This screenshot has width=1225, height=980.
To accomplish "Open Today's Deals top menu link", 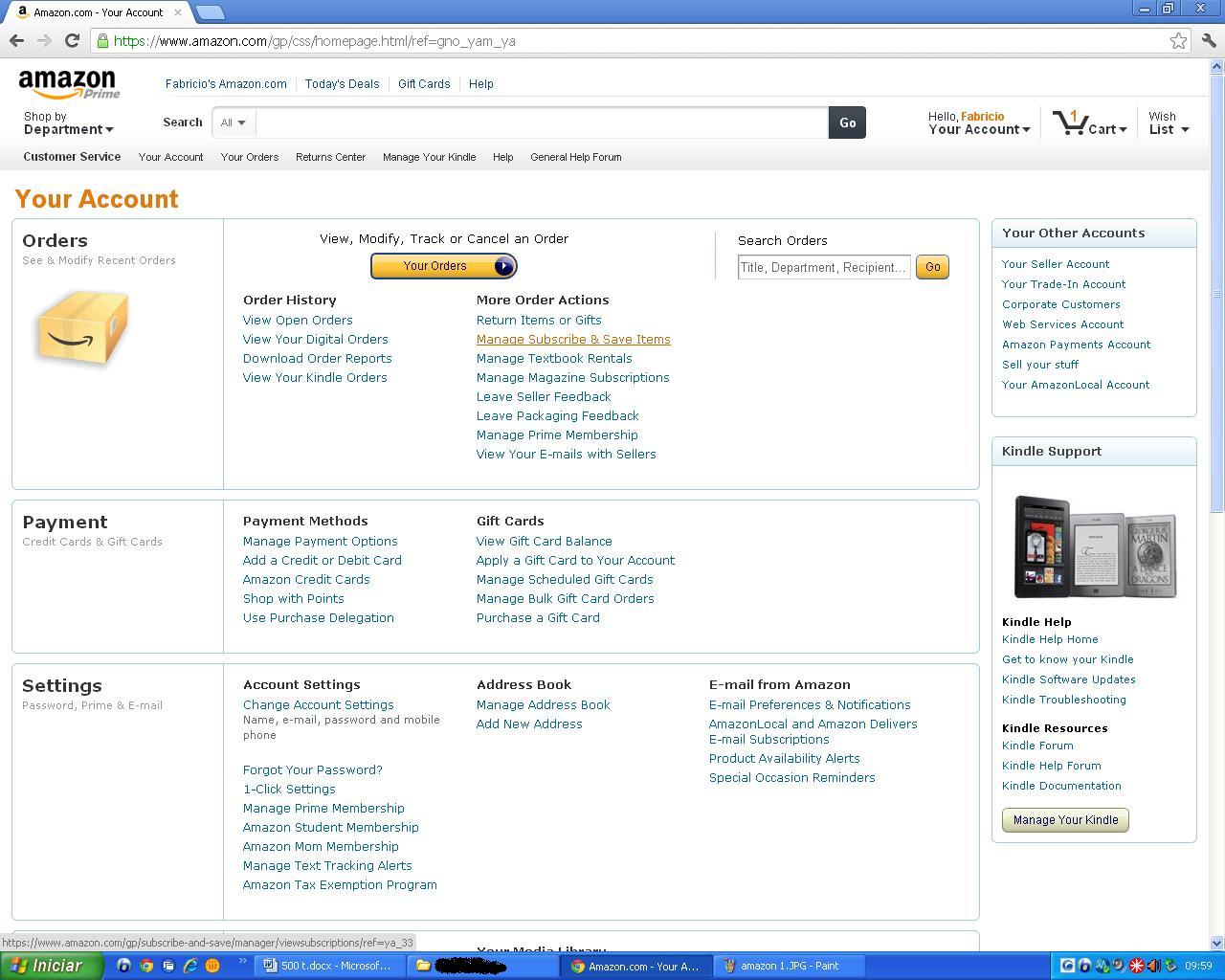I will point(342,84).
